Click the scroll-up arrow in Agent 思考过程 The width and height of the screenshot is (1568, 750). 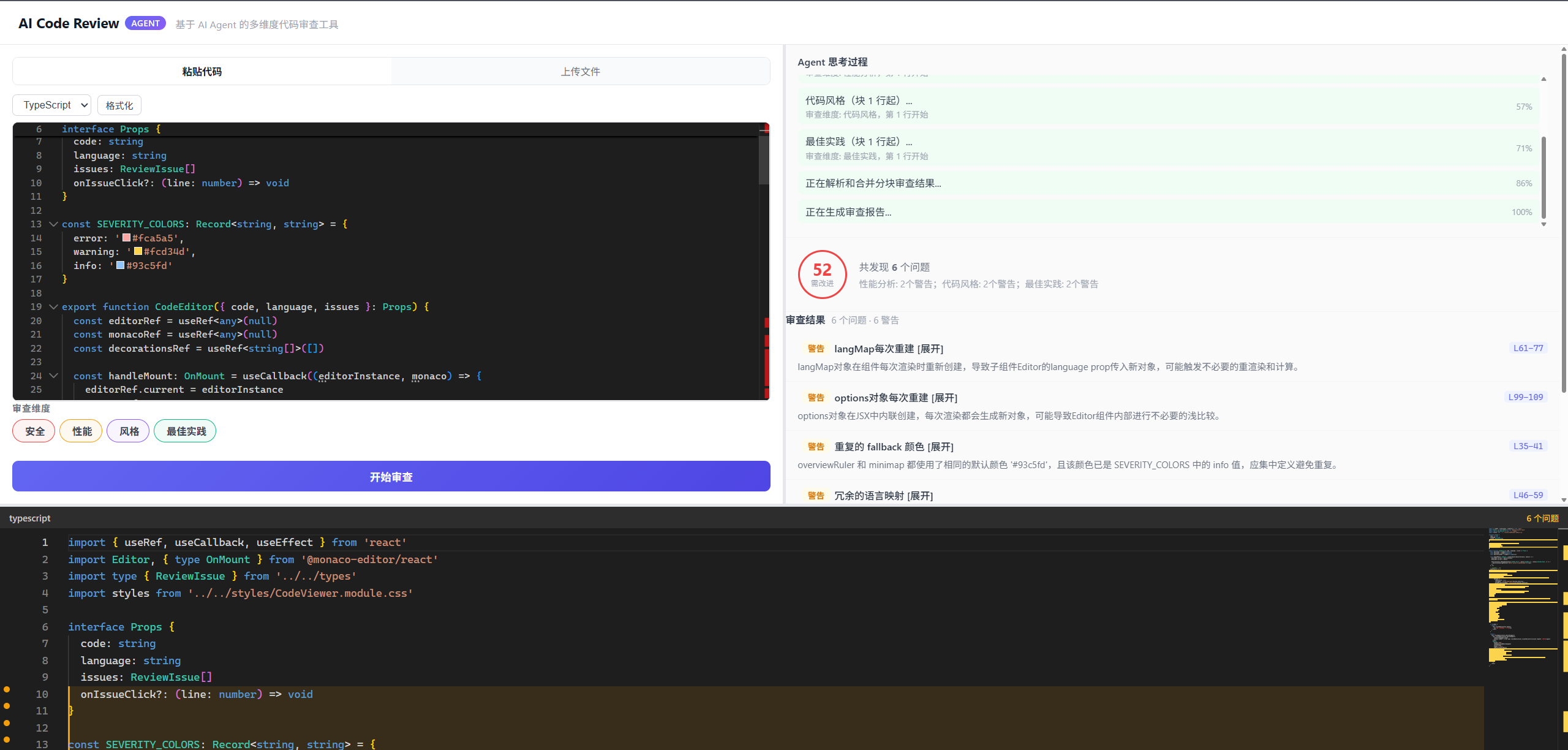1543,79
